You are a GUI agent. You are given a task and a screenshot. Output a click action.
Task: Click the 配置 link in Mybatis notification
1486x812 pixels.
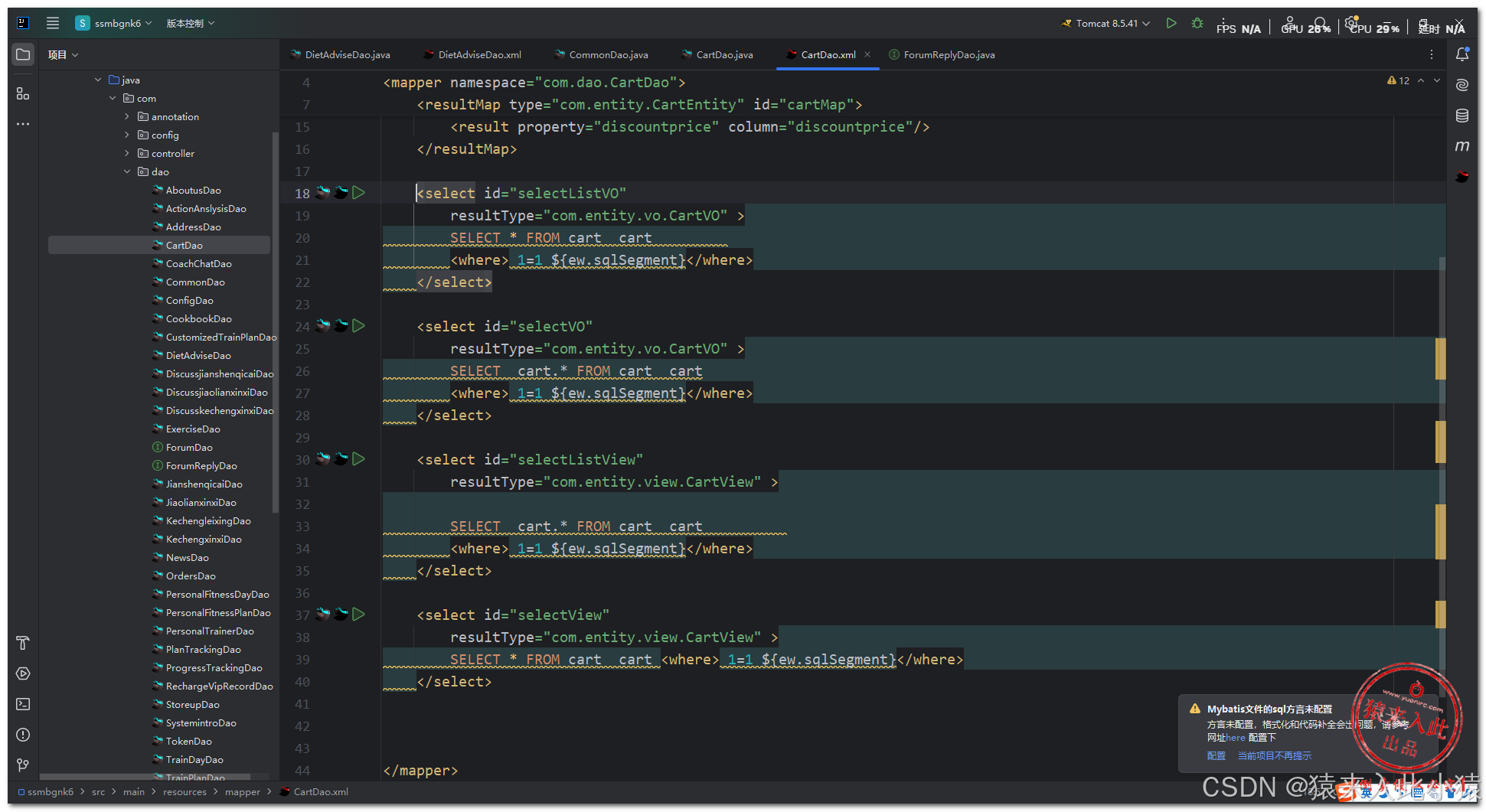[1216, 755]
